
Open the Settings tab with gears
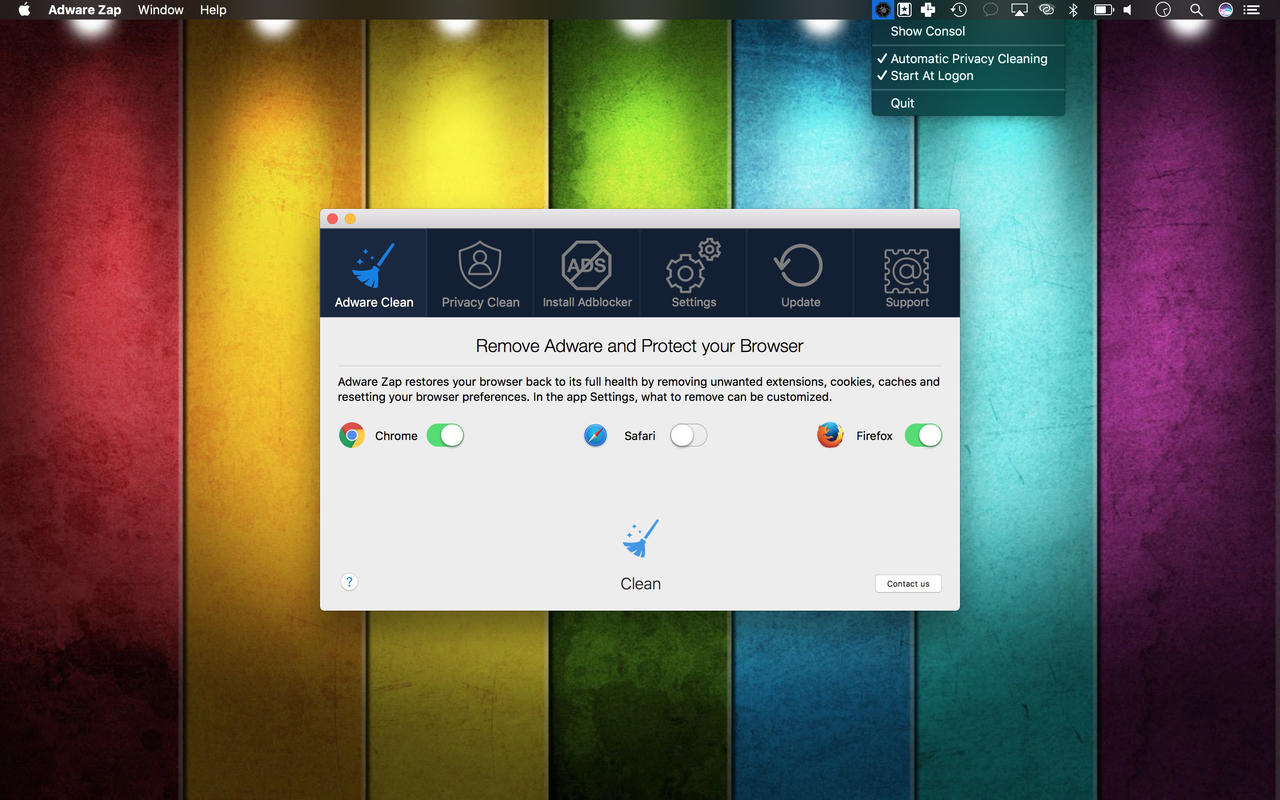(x=694, y=272)
